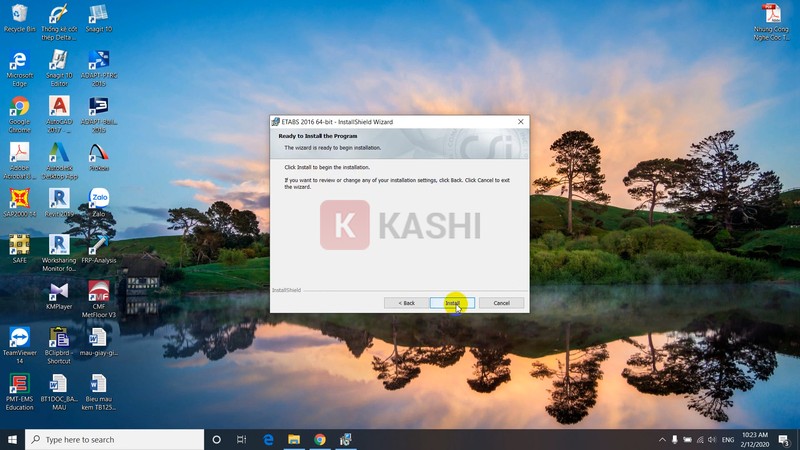Open the notification center in taskbar
The image size is (800, 450).
click(785, 439)
